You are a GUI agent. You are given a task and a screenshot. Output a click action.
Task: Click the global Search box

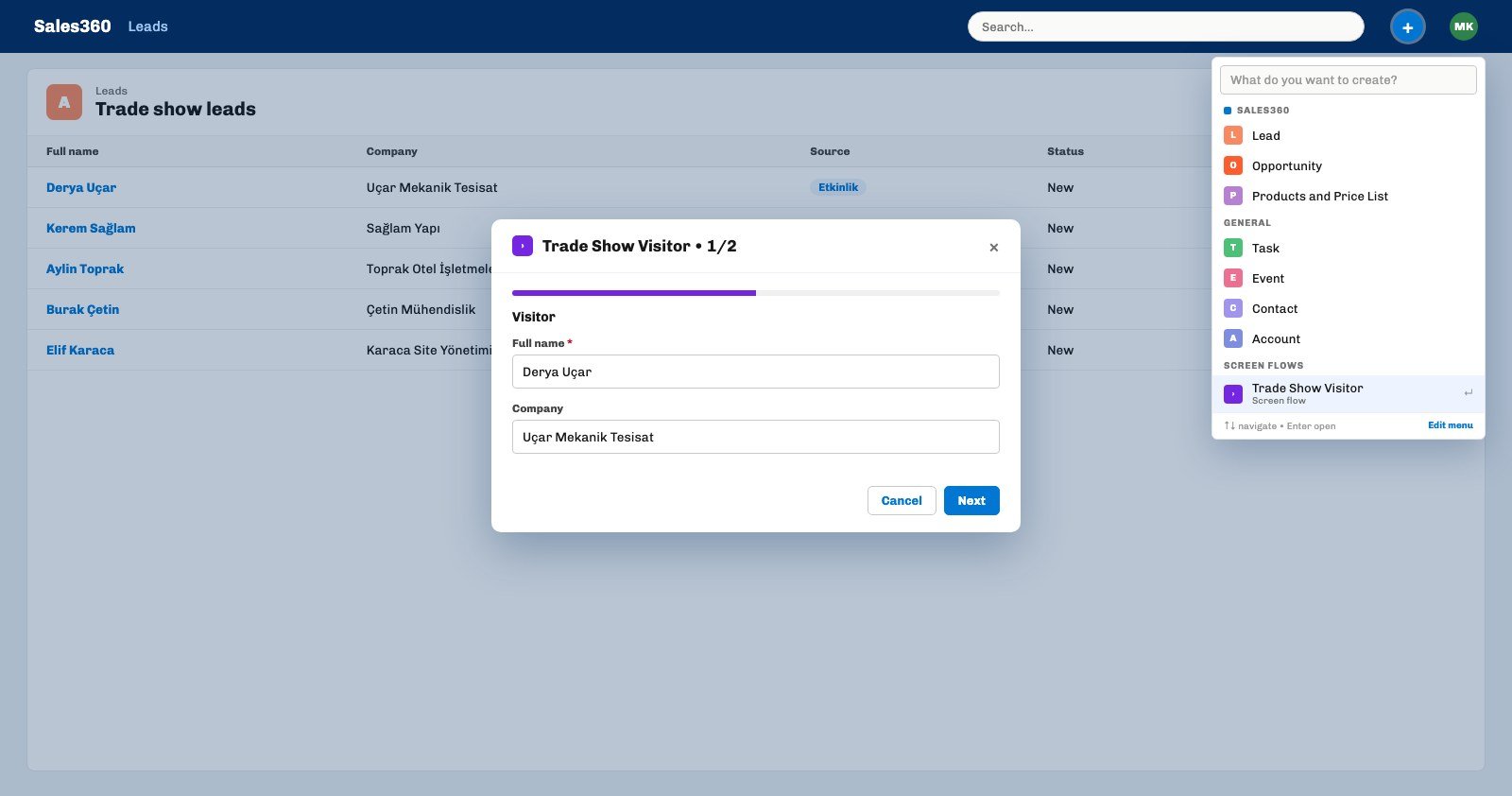(x=1166, y=26)
